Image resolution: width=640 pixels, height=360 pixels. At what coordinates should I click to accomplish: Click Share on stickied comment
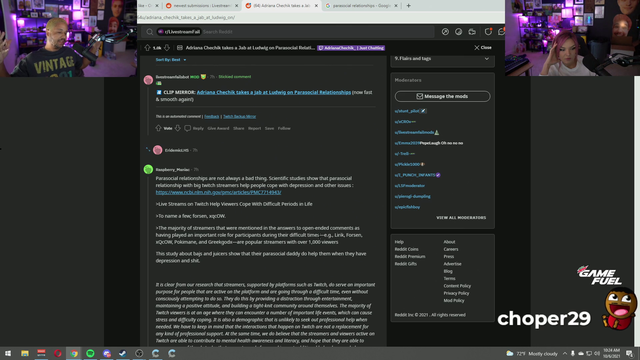tap(239, 128)
